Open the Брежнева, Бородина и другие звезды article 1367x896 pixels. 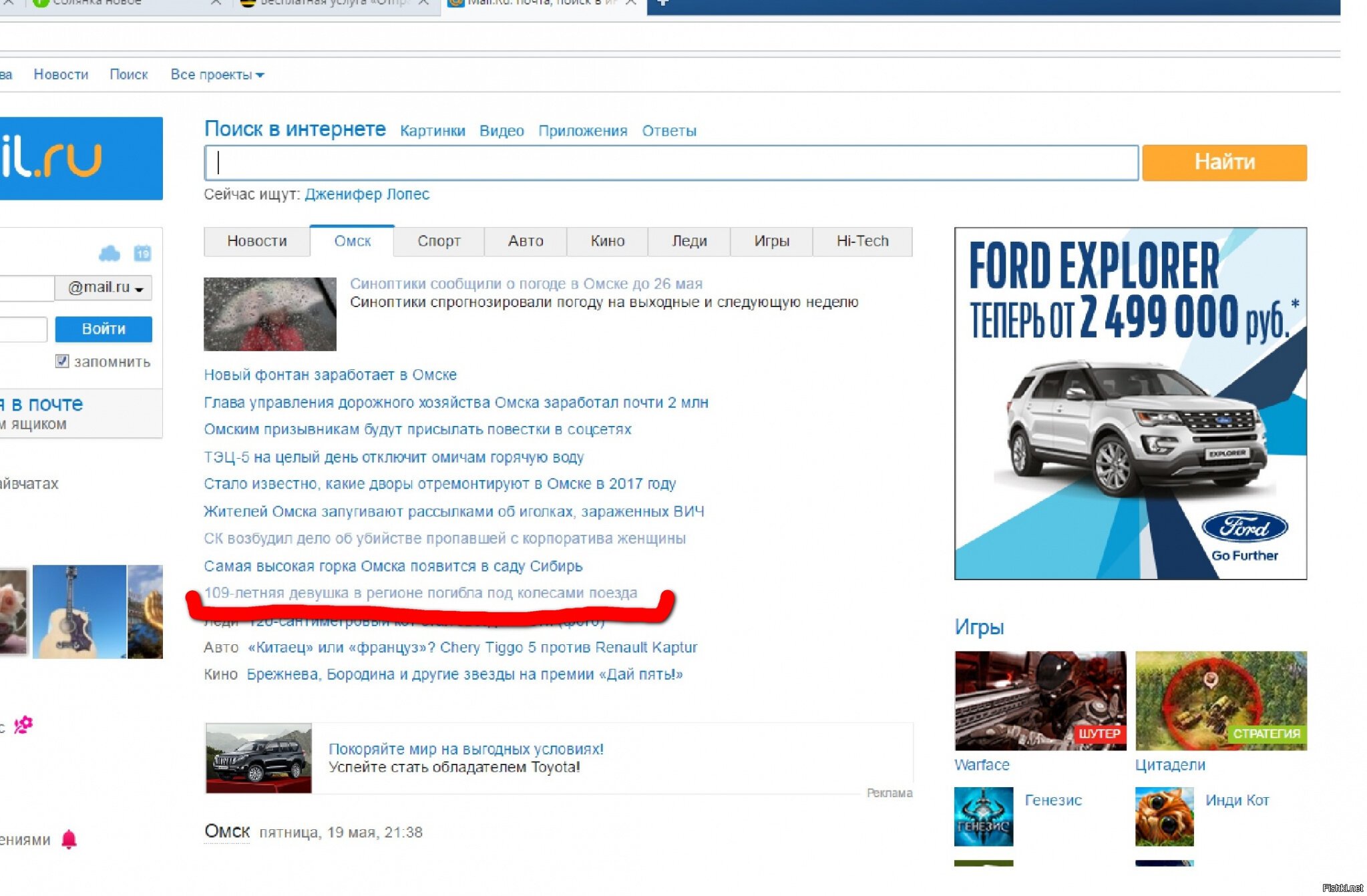click(465, 674)
